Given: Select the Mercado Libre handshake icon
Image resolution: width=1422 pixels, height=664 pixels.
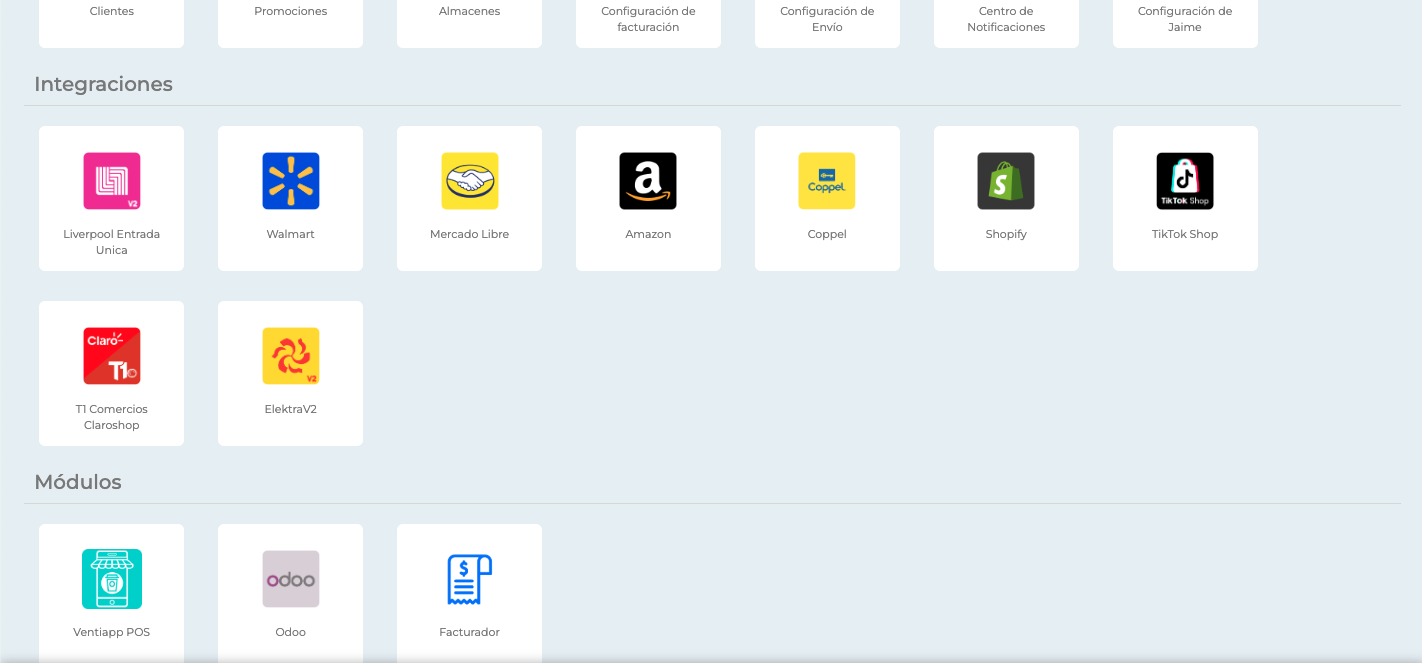Looking at the screenshot, I should click(469, 181).
